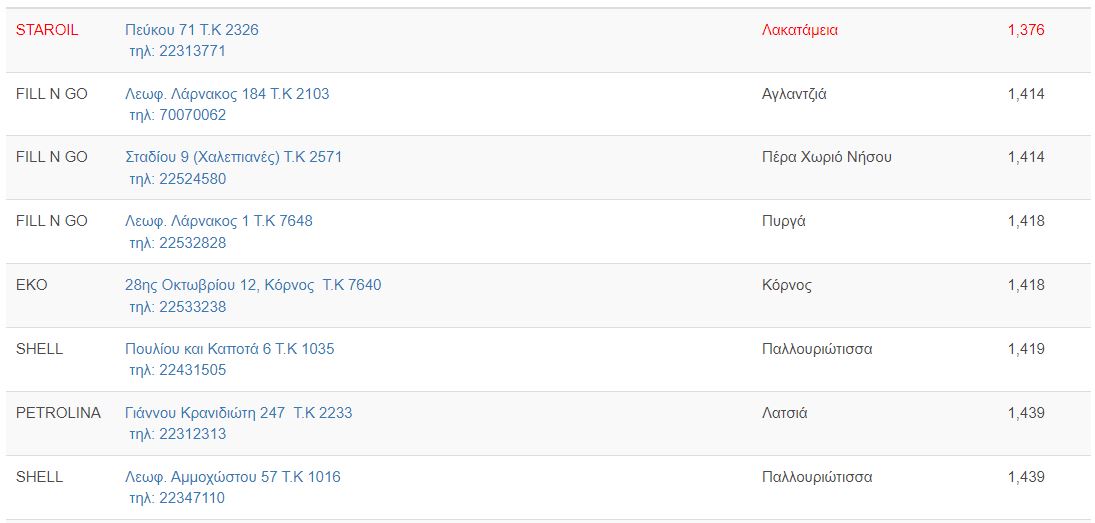The height and width of the screenshot is (523, 1095).
Task: Click the red price 1,376
Action: click(1026, 30)
